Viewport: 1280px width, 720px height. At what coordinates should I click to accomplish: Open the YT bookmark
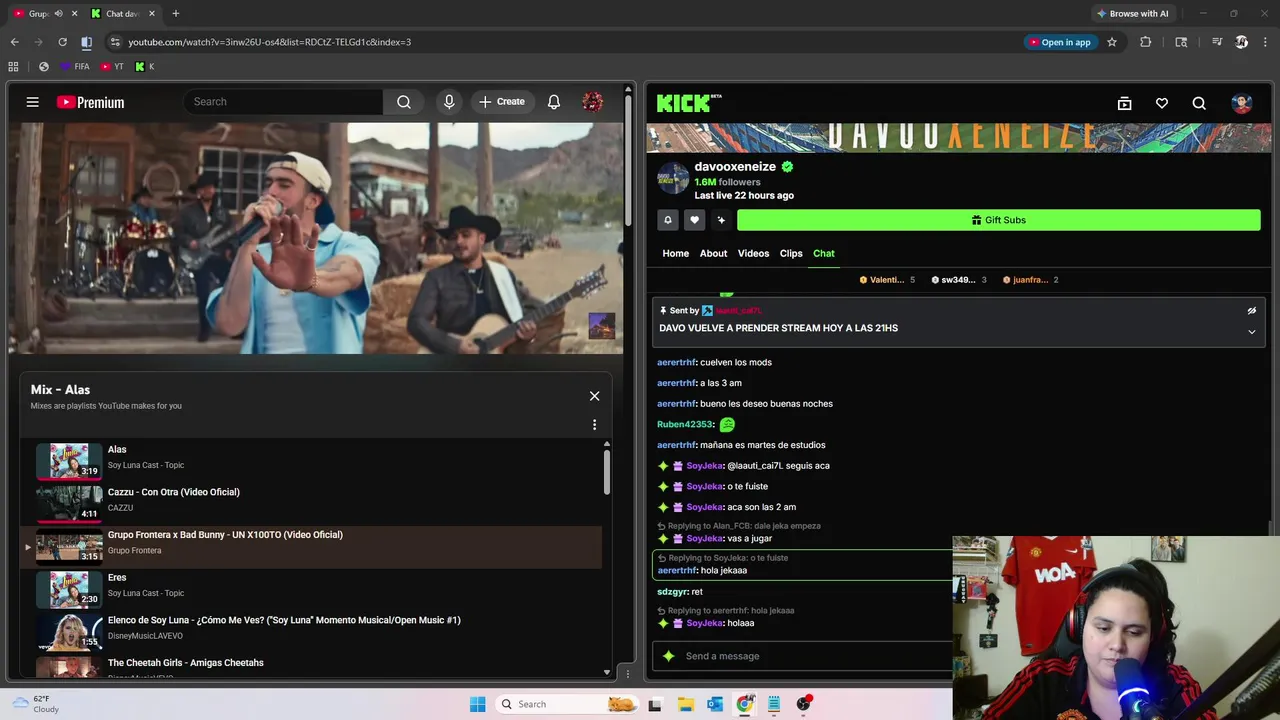click(x=112, y=67)
